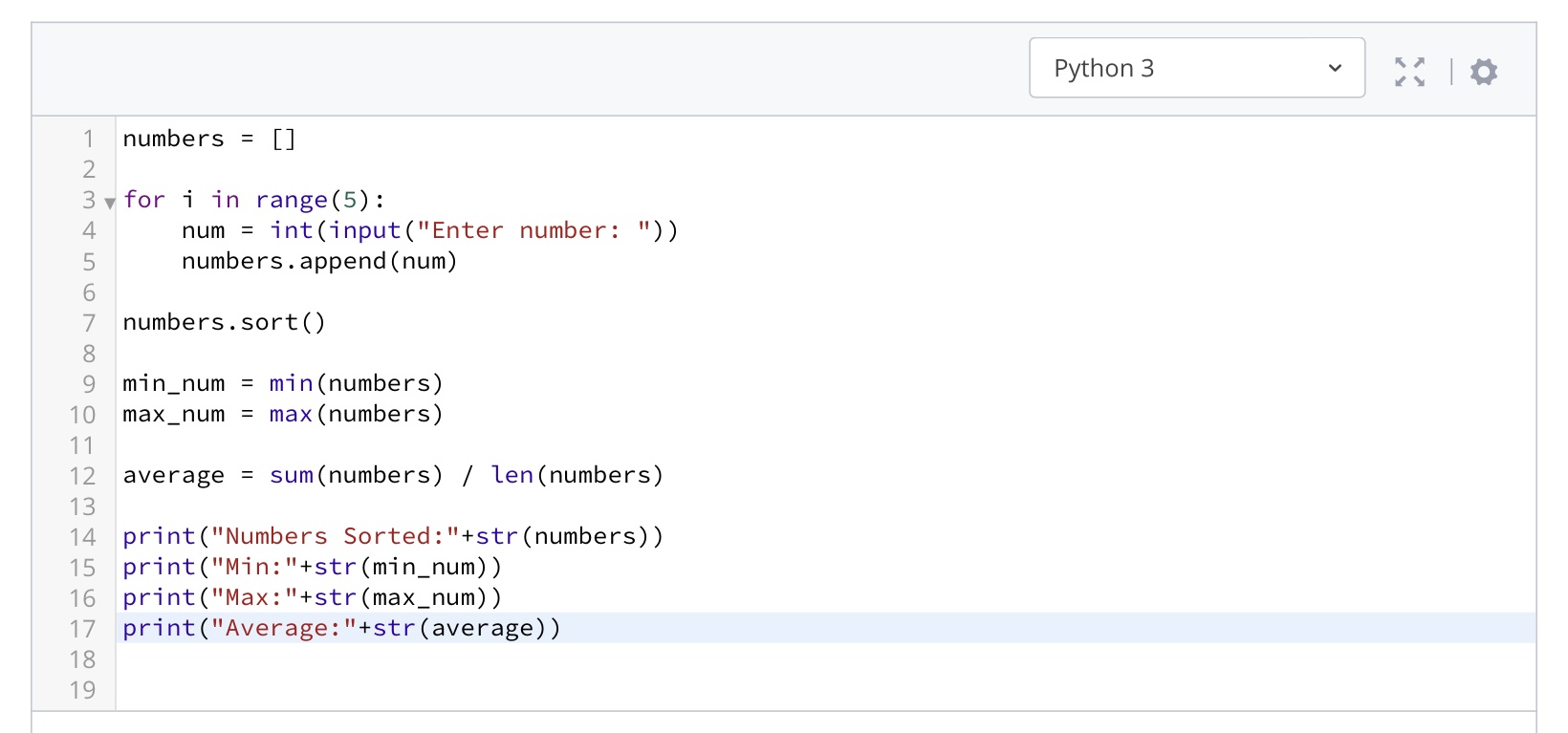1568x733 pixels.
Task: Click line number 7 in gutter
Action: (x=88, y=322)
